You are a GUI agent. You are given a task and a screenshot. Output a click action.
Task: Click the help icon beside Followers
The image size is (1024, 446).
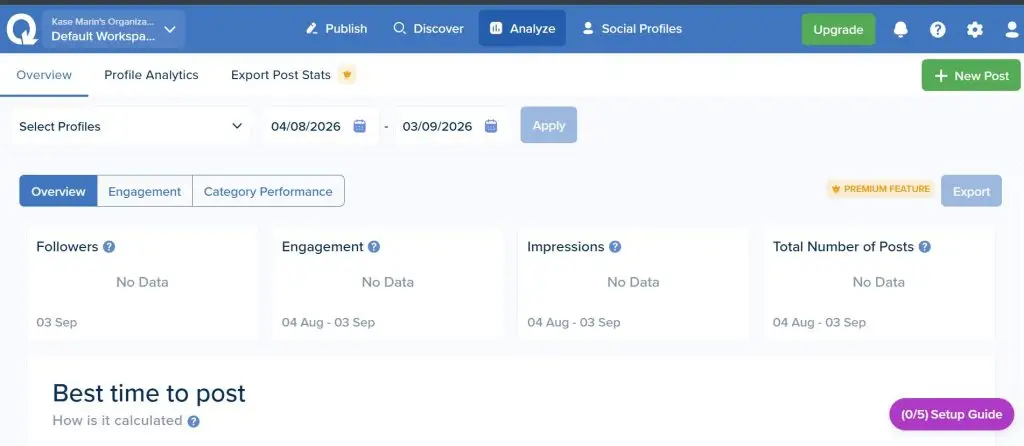coord(109,247)
